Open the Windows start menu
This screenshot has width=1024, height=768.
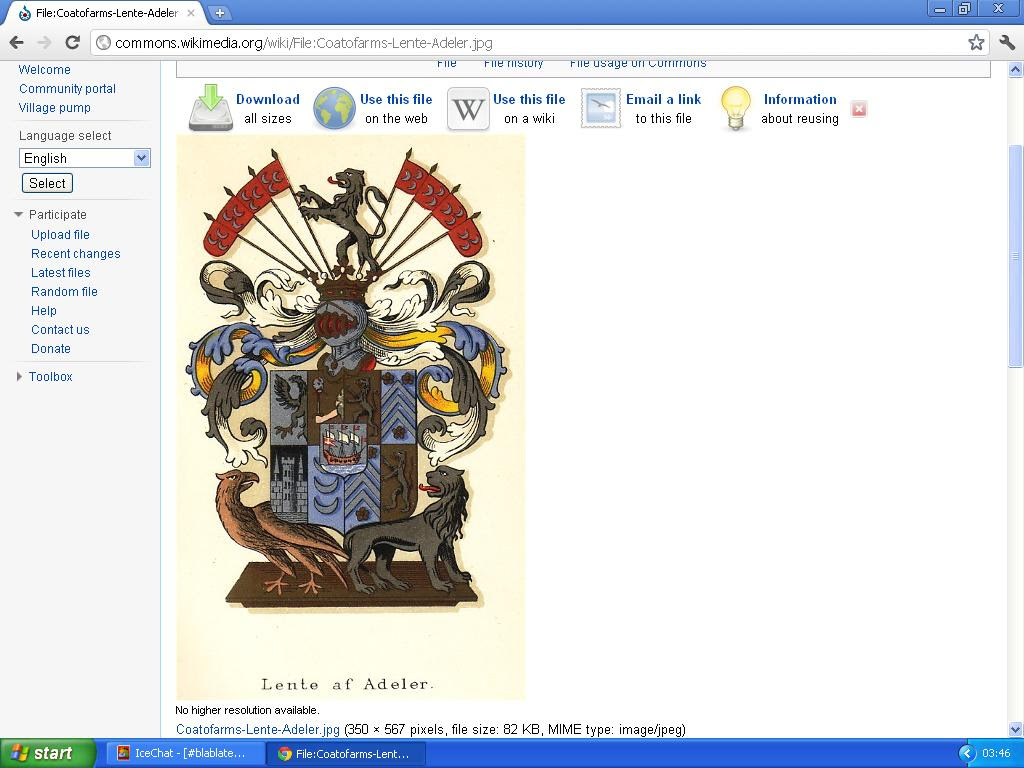(46, 753)
